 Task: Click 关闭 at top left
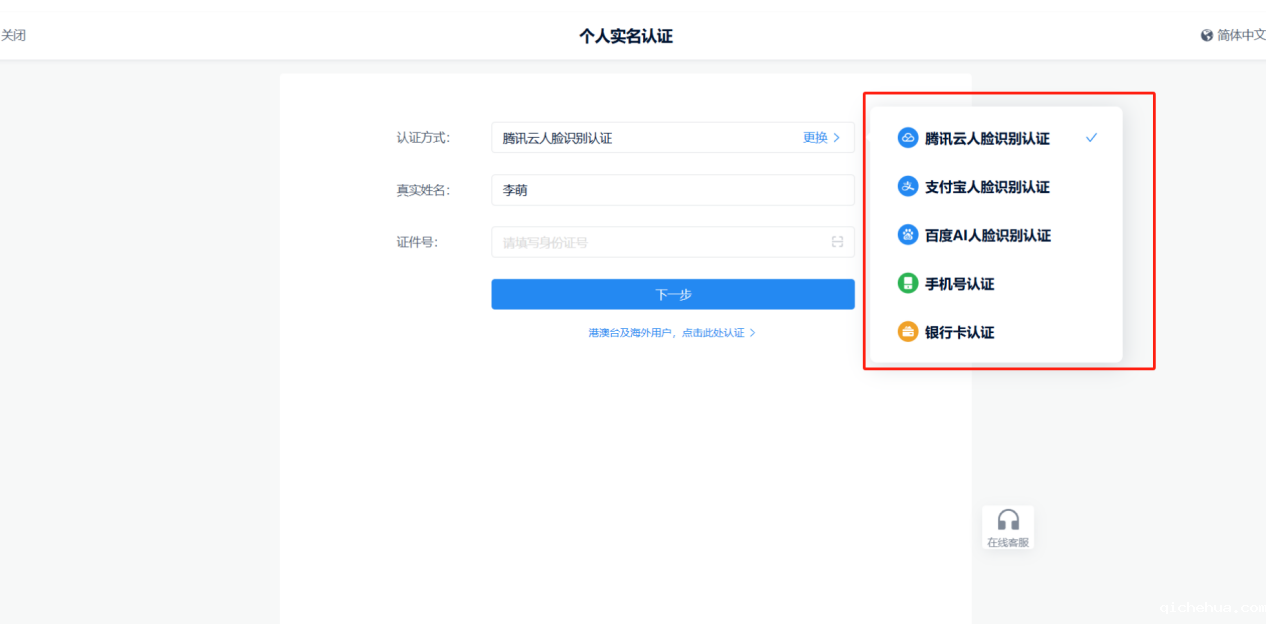coord(13,35)
